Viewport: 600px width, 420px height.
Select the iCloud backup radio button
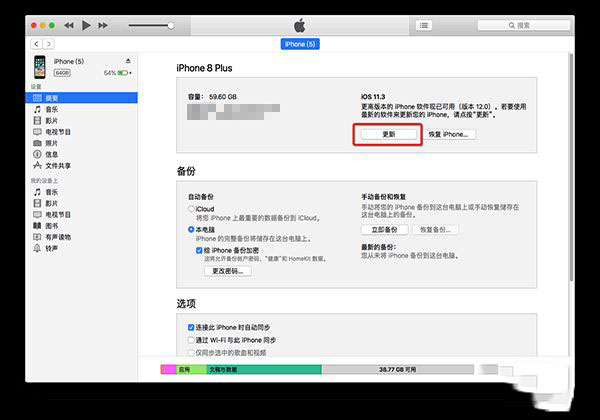[x=191, y=209]
